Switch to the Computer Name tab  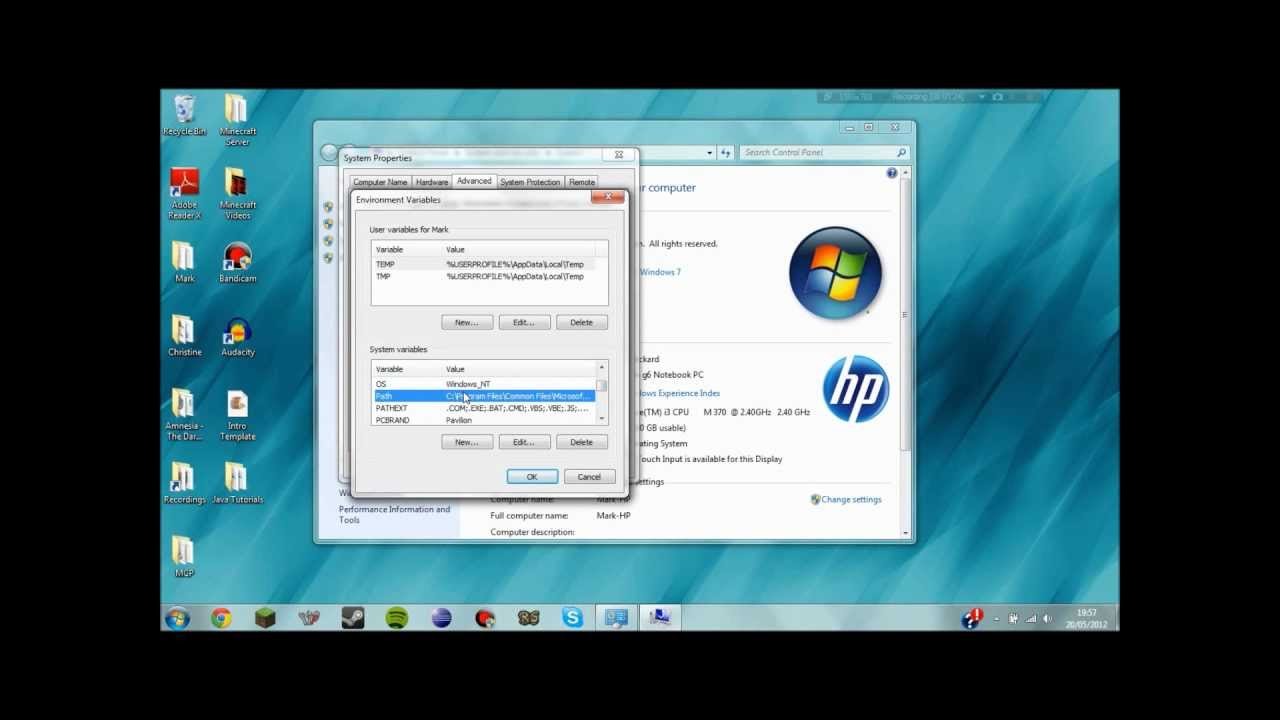pos(380,182)
